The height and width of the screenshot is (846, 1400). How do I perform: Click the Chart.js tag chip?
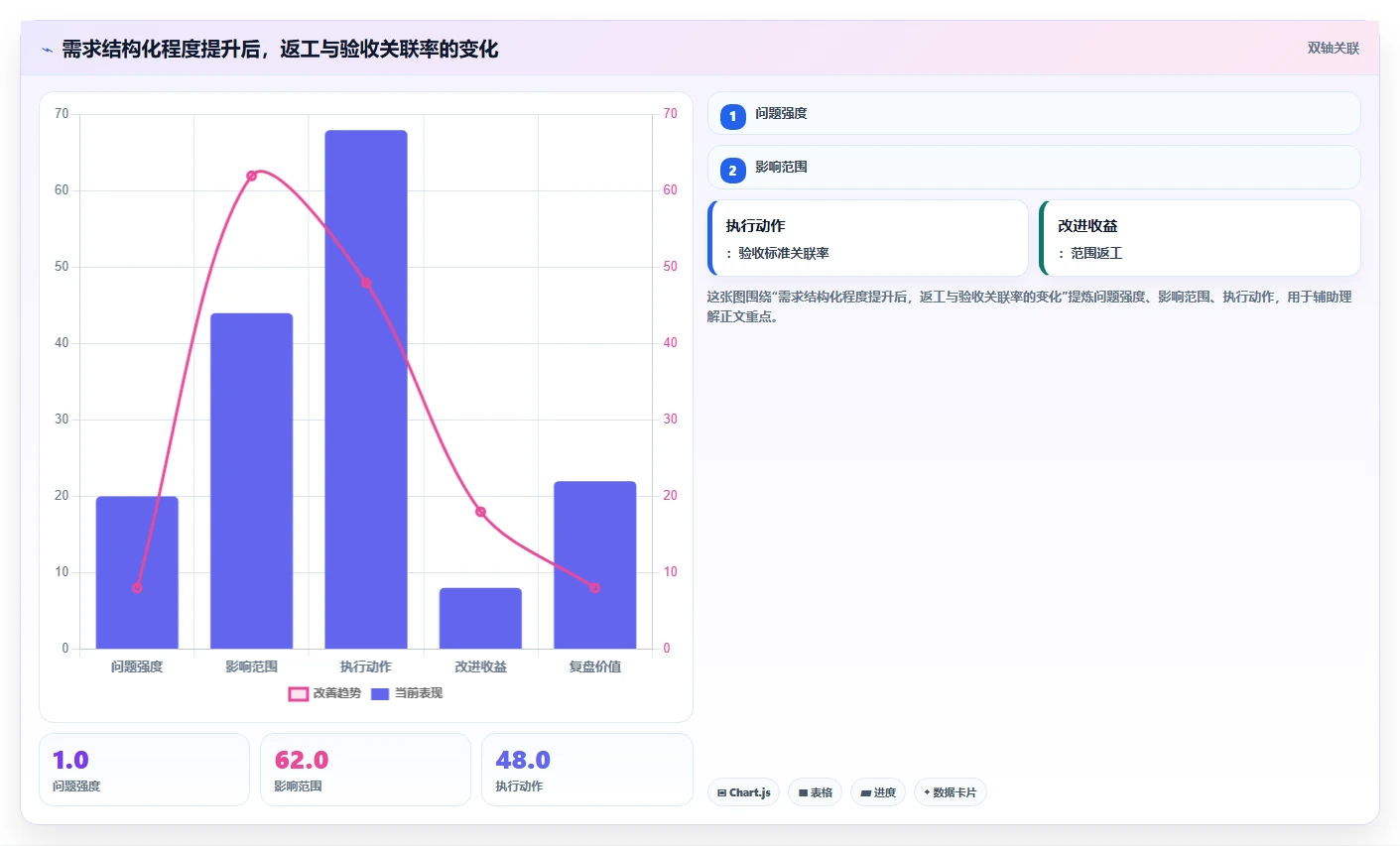743,792
